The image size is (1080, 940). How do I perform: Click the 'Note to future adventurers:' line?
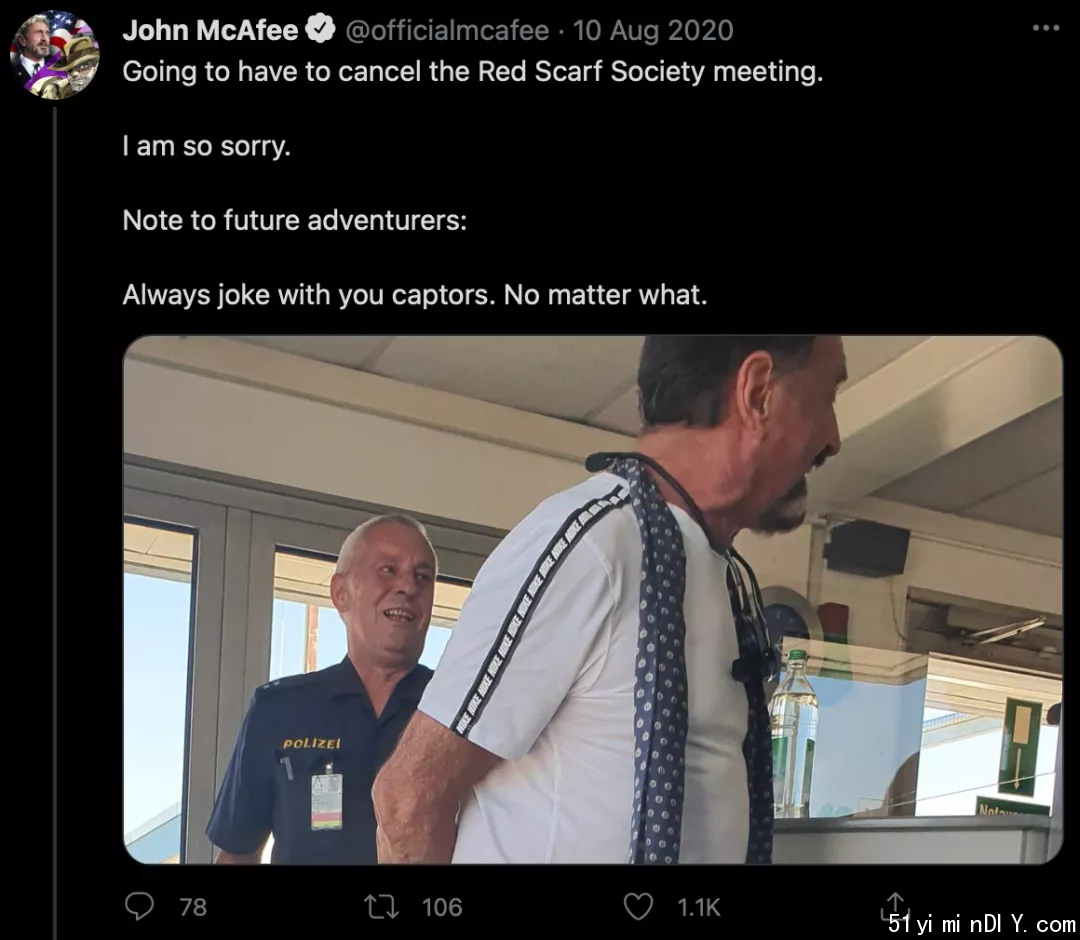click(295, 220)
